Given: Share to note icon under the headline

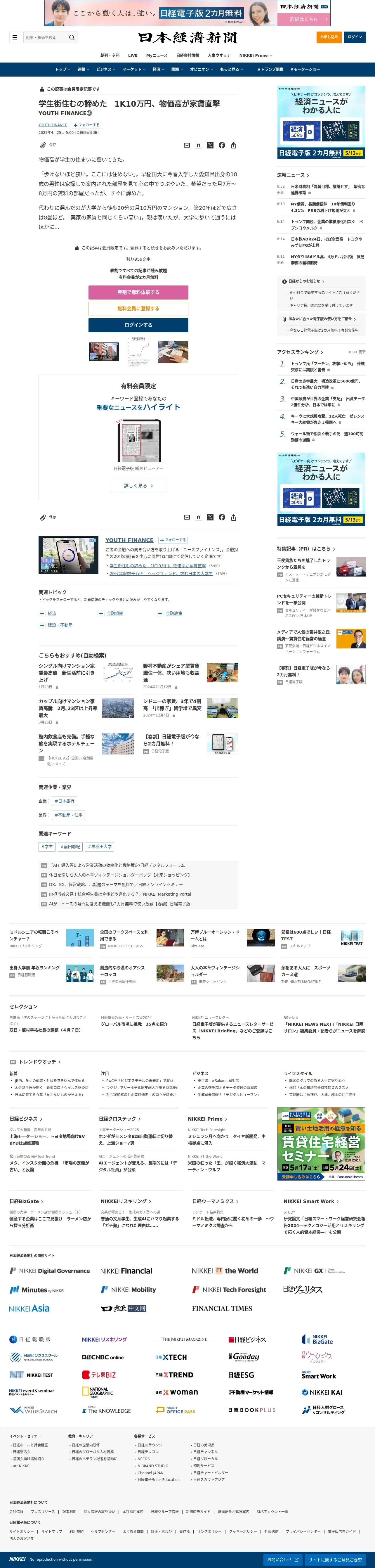Looking at the screenshot, I should tap(199, 145).
